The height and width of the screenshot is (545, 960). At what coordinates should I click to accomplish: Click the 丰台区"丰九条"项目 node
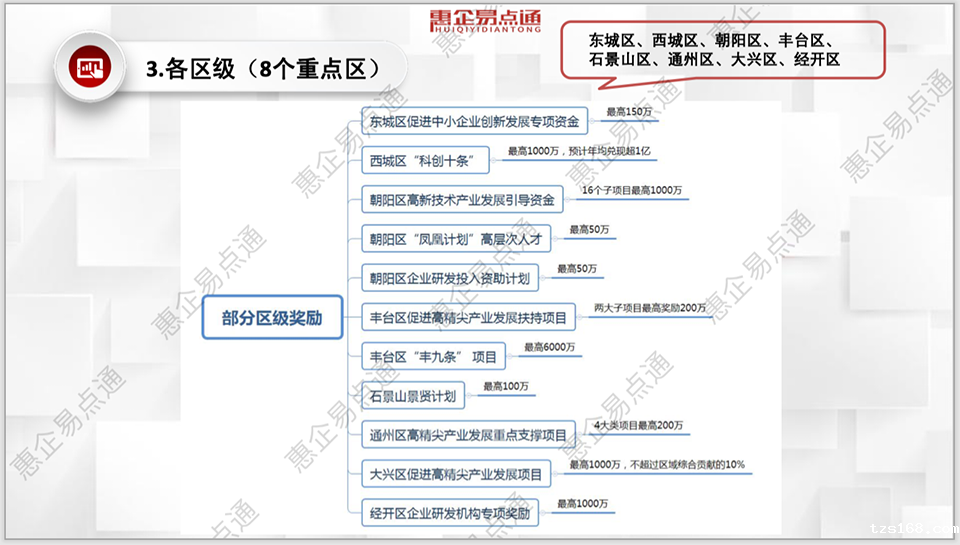pyautogui.click(x=433, y=356)
